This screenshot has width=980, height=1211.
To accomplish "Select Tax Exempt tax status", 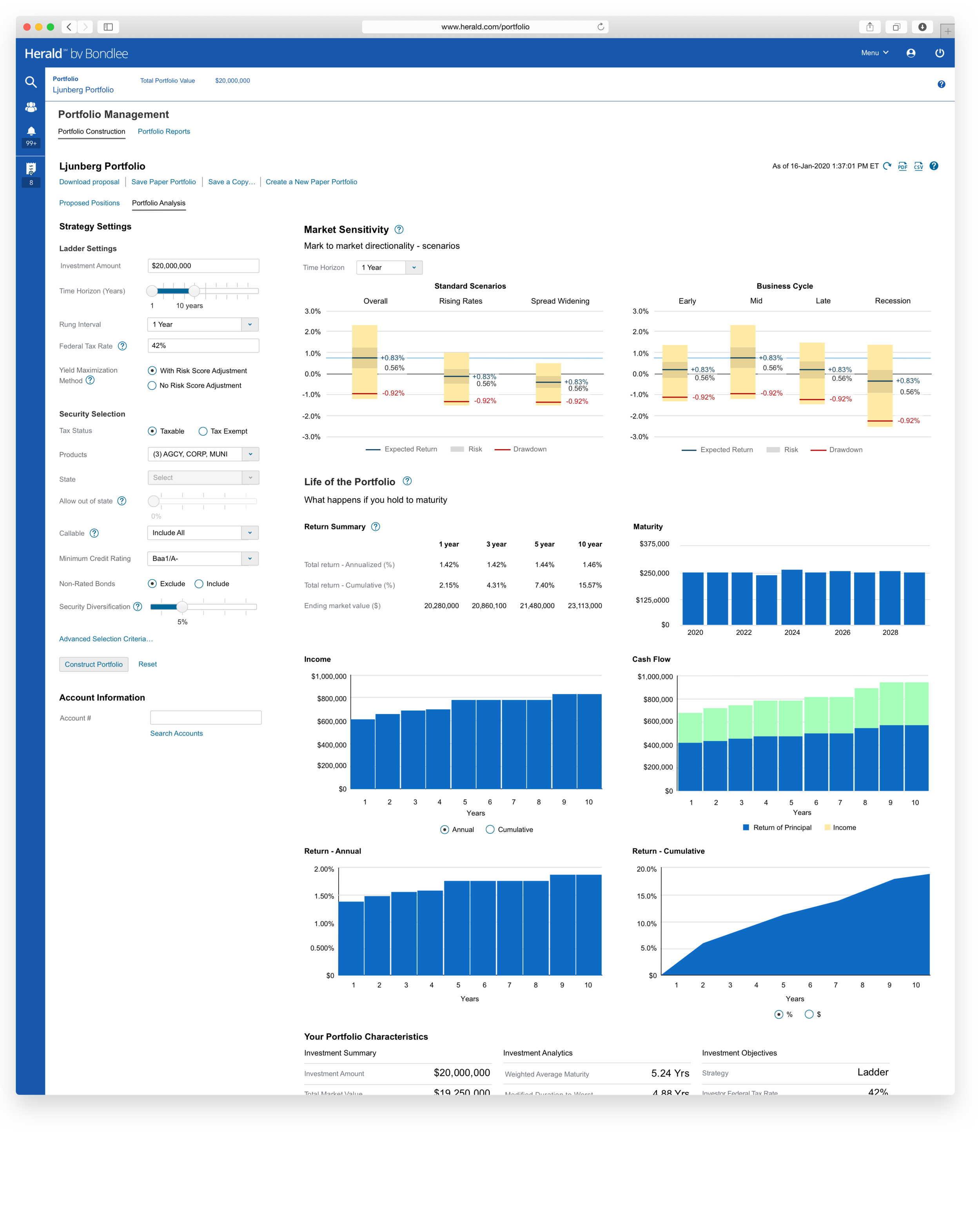I will coord(203,431).
